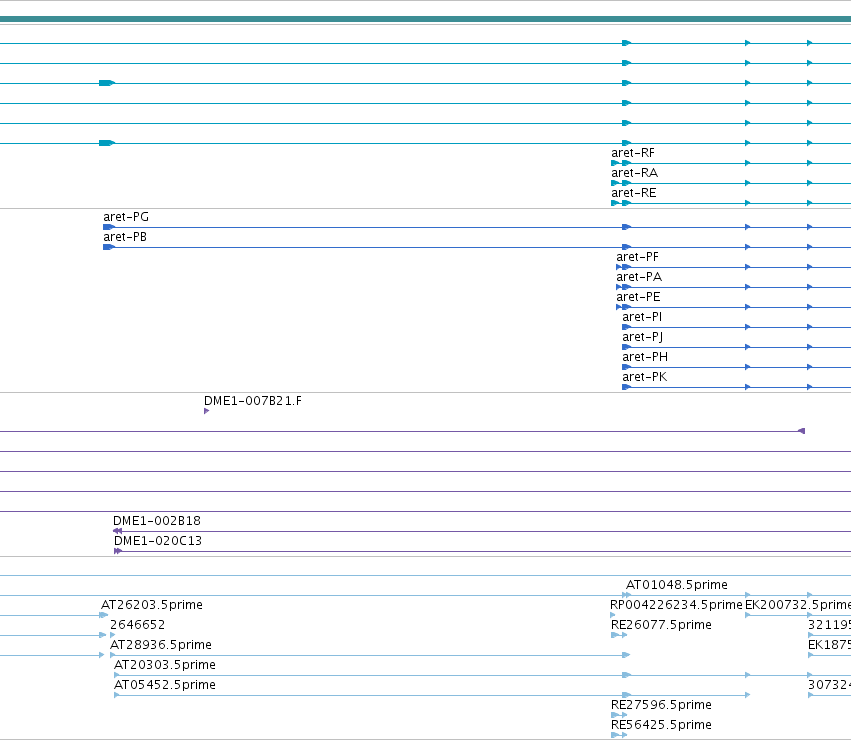The width and height of the screenshot is (851, 740).
Task: Click the DME1-002B18 label
Action: tap(157, 521)
